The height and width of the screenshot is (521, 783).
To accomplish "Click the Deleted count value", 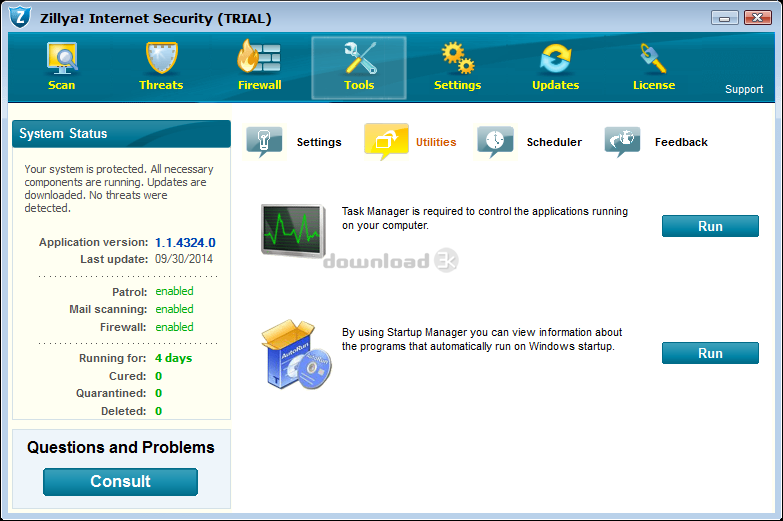I will [x=158, y=411].
